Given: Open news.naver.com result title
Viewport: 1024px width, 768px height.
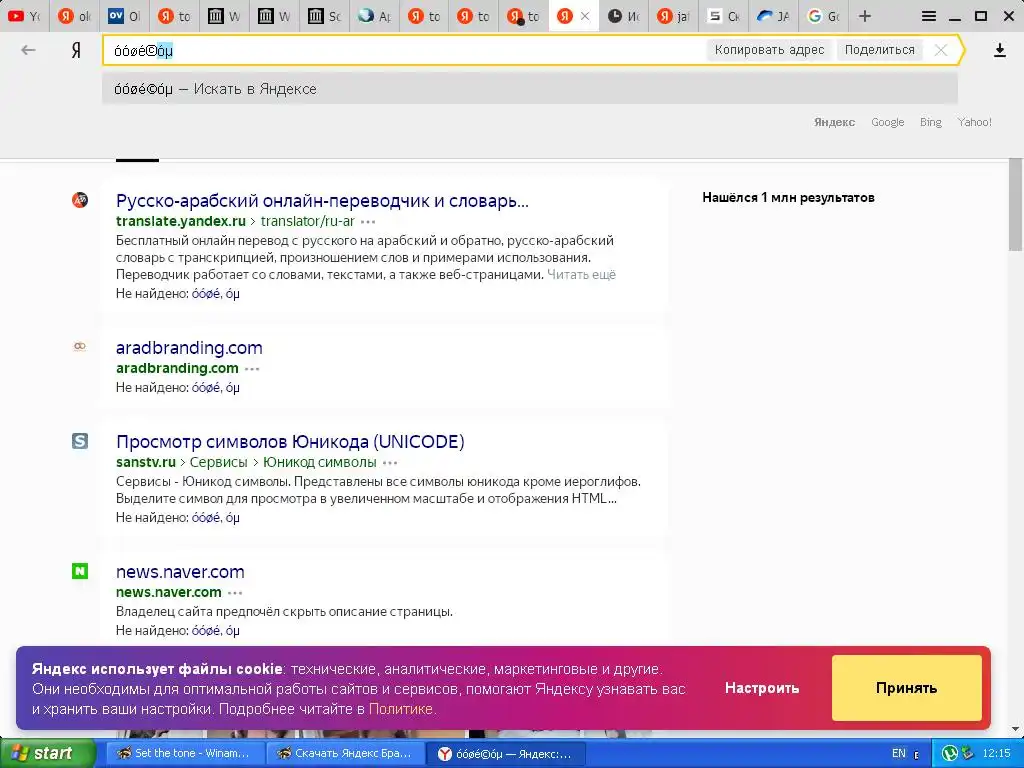Looking at the screenshot, I should pos(180,571).
